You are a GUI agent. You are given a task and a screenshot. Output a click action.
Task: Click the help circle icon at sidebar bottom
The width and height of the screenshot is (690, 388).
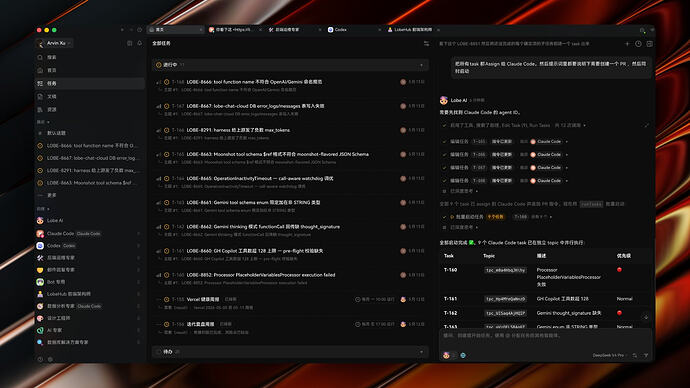click(x=40, y=359)
